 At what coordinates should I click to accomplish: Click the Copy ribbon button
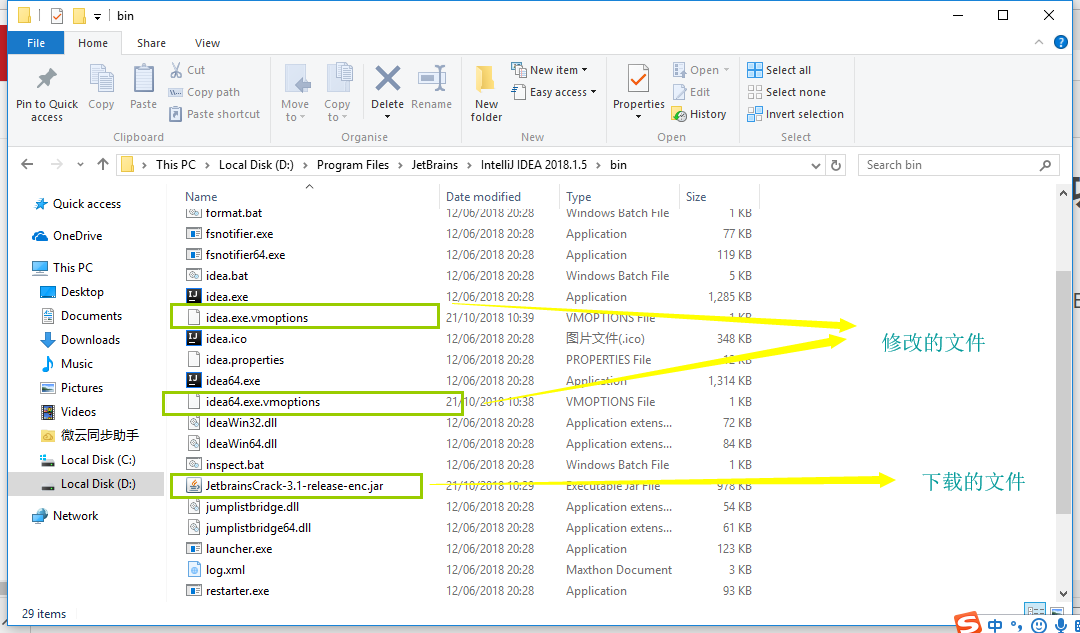[x=101, y=87]
